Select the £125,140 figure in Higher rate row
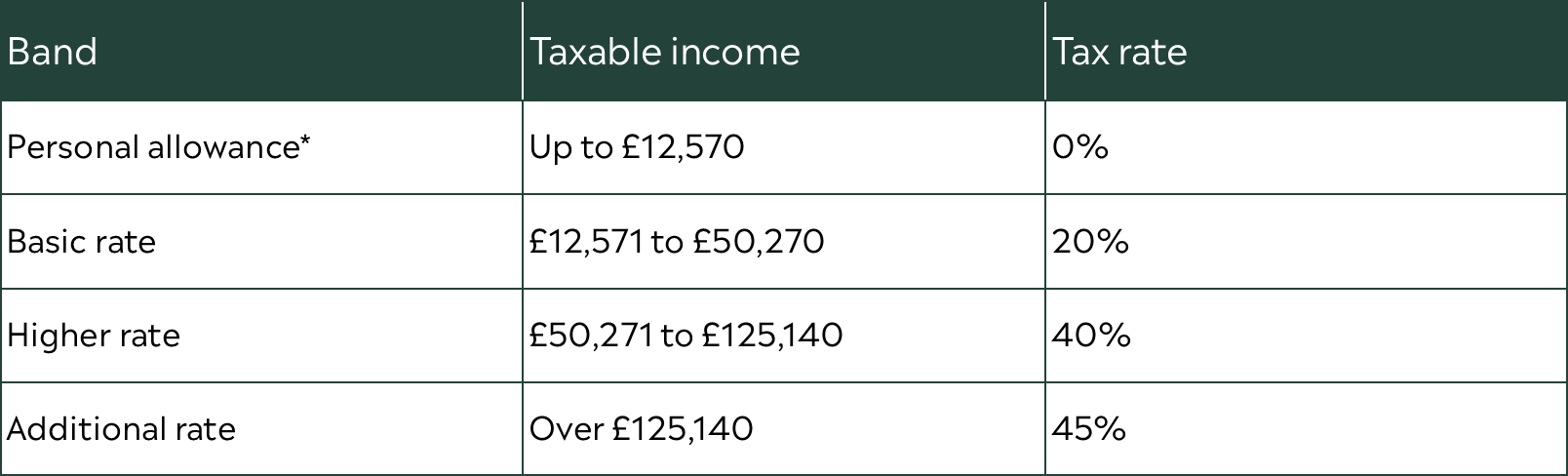This screenshot has height=476, width=1568. pos(772,336)
